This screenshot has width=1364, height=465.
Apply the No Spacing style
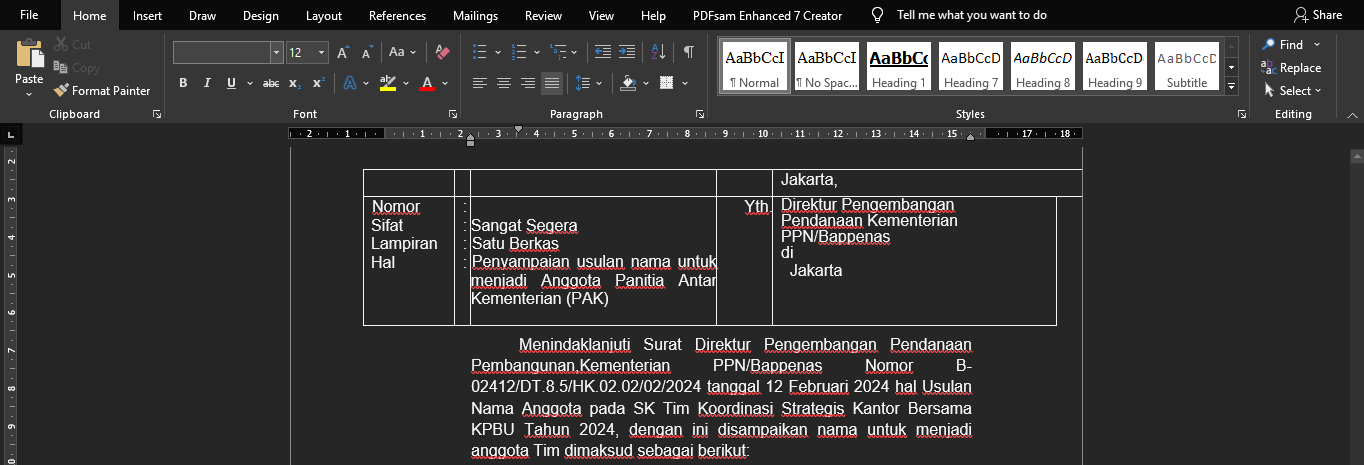tap(827, 66)
